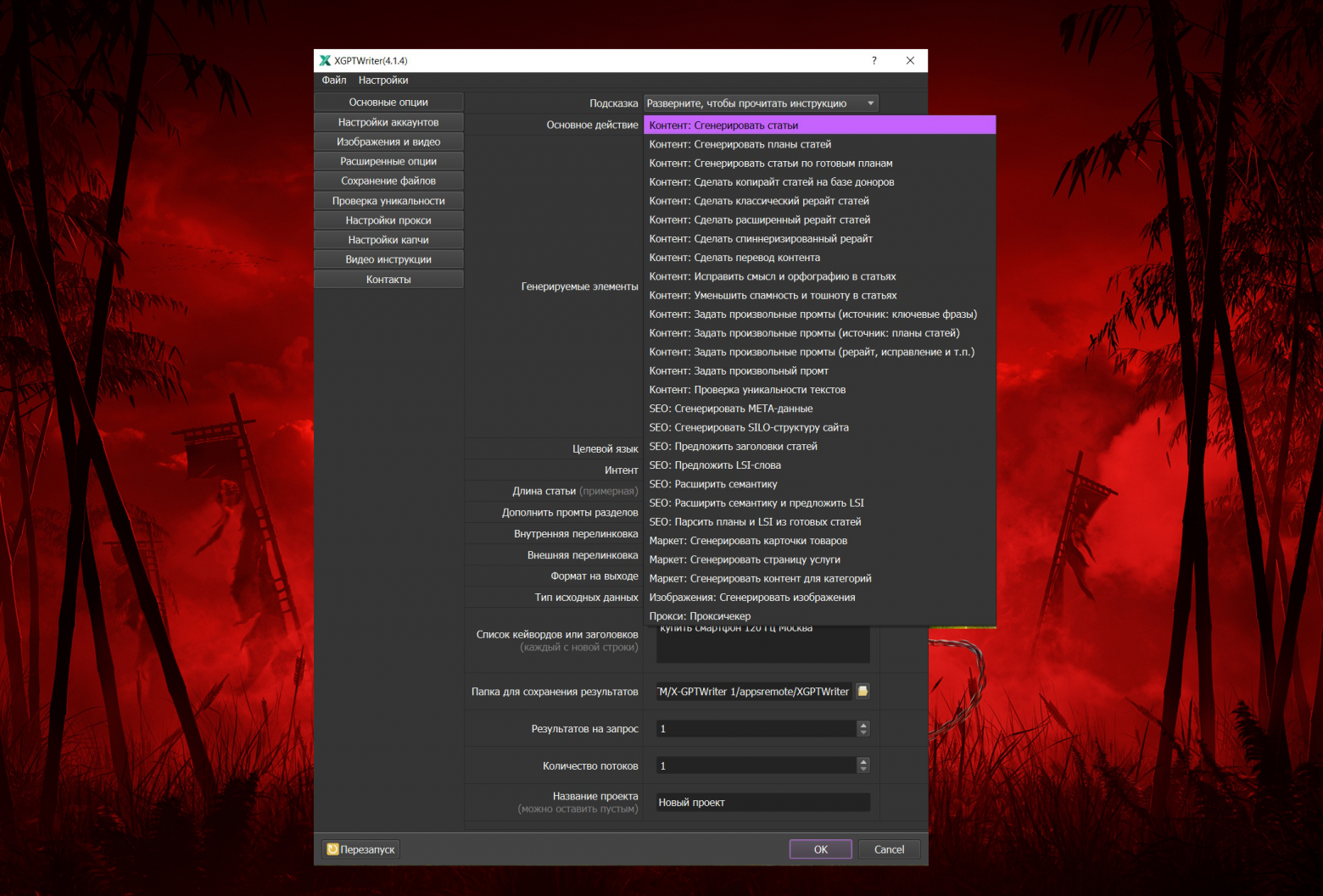The image size is (1323, 896).
Task: Select 'Контент: Проверка уникальности текстов'
Action: pyautogui.click(x=820, y=390)
